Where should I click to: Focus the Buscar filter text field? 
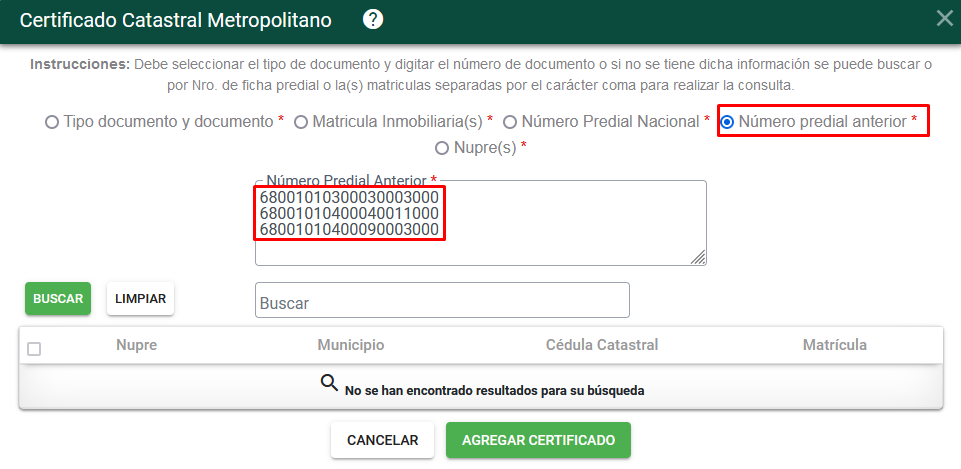(x=443, y=300)
